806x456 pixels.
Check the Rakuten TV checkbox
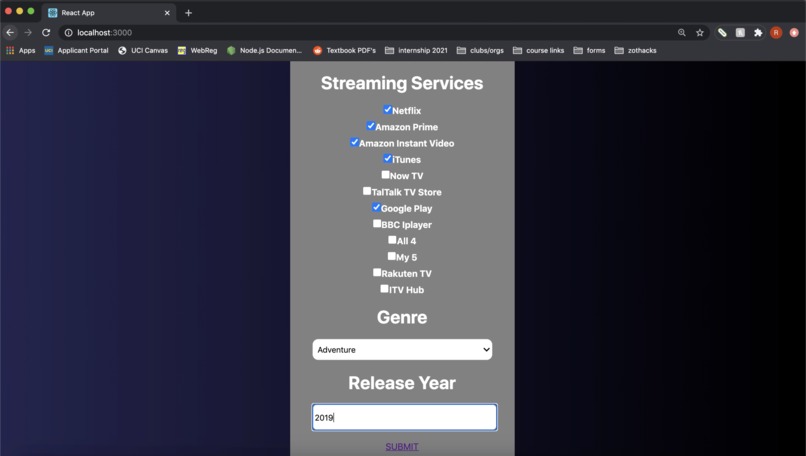pos(377,272)
